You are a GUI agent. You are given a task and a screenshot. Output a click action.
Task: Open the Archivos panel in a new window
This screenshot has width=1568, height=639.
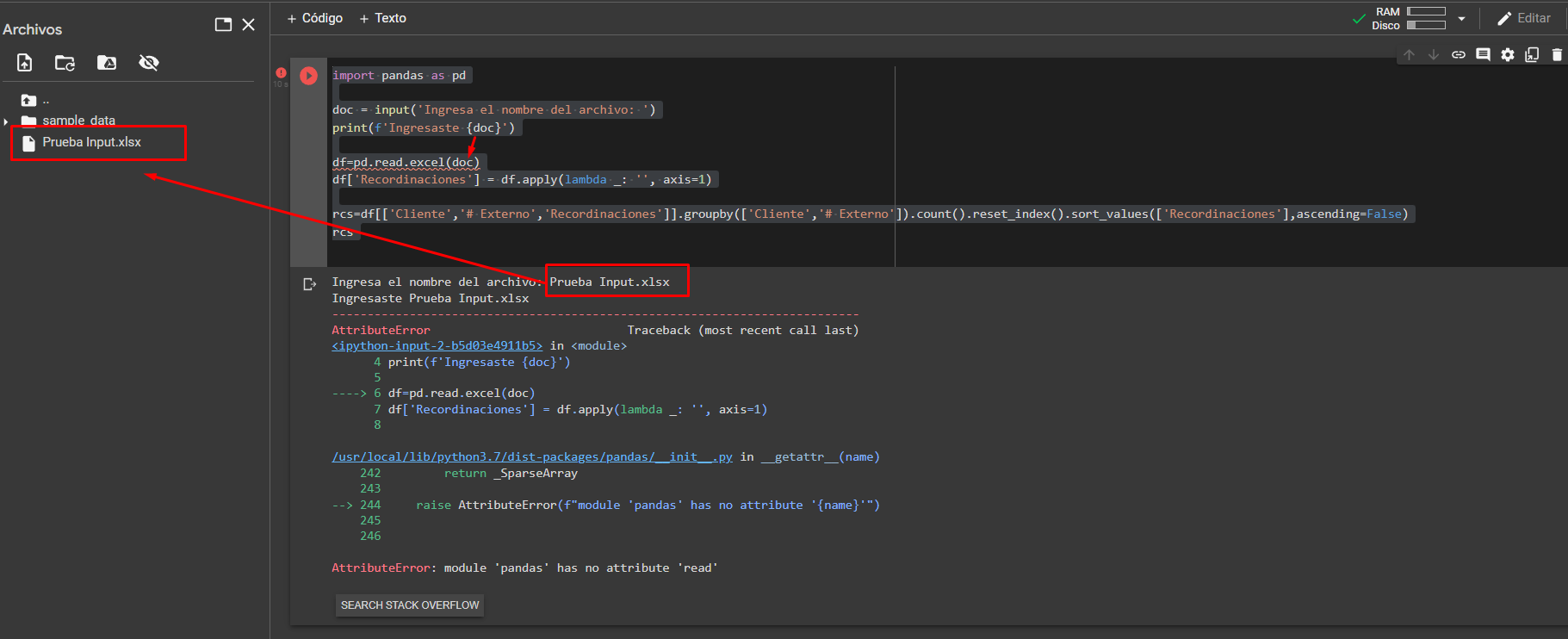[223, 24]
